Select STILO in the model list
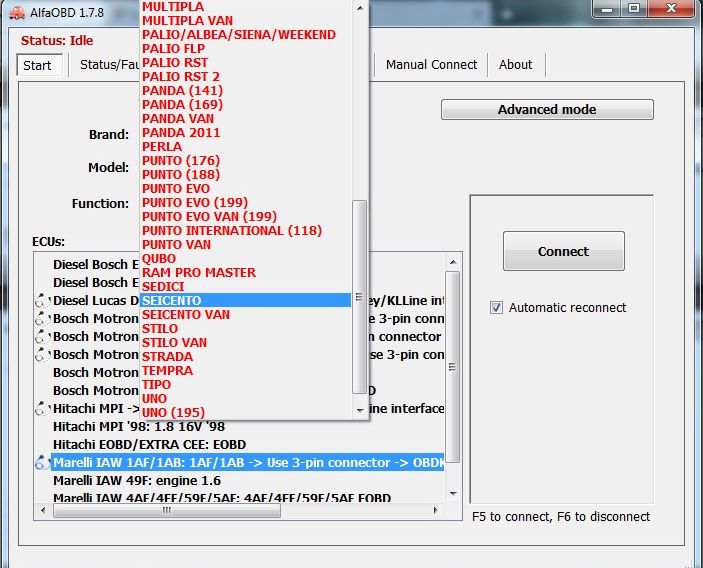Image resolution: width=703 pixels, height=568 pixels. point(160,328)
